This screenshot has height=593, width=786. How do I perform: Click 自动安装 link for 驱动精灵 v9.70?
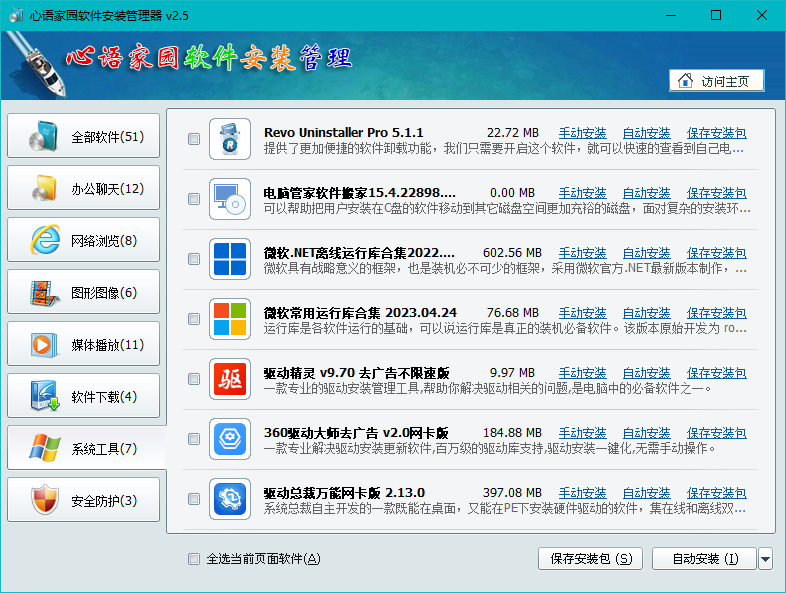[646, 373]
